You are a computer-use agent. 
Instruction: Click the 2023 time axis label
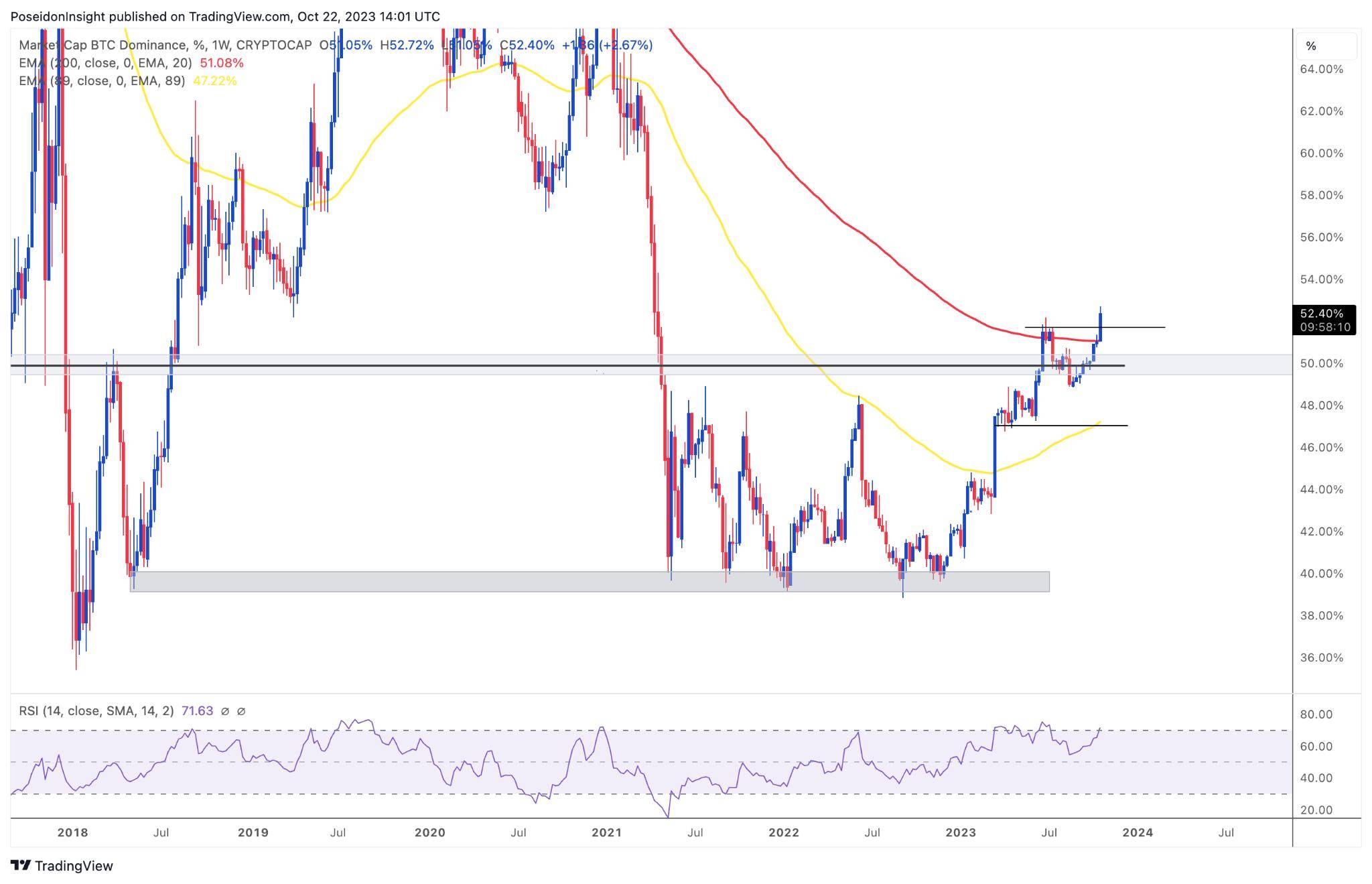pyautogui.click(x=960, y=832)
